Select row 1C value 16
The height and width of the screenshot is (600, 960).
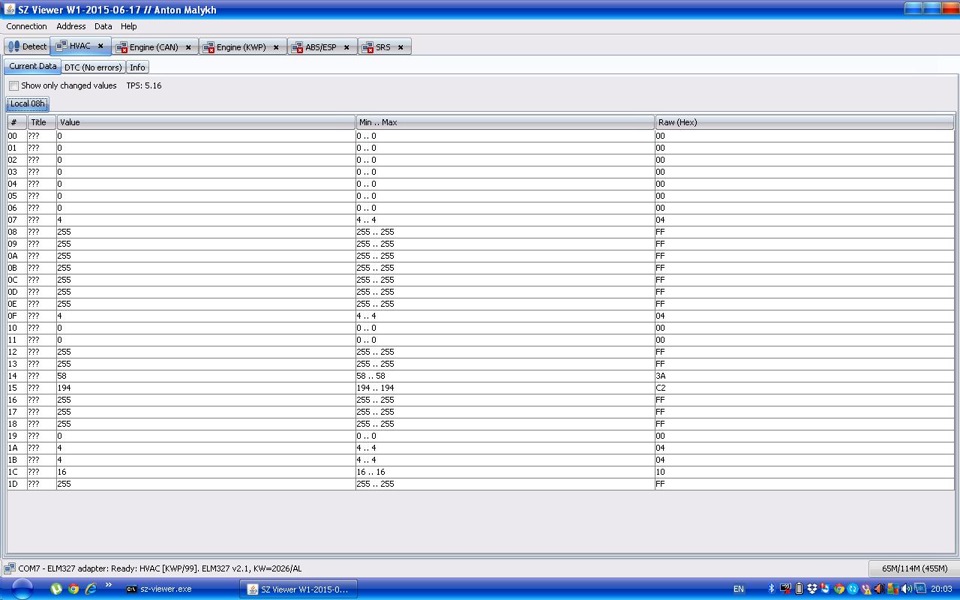206,472
